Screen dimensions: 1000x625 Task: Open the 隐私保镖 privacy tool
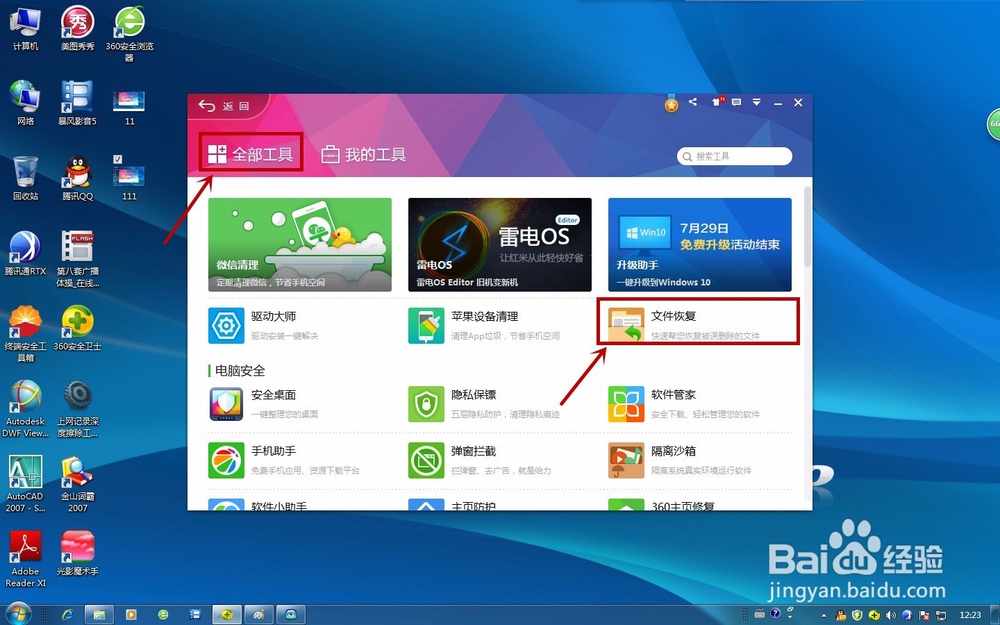(x=485, y=404)
